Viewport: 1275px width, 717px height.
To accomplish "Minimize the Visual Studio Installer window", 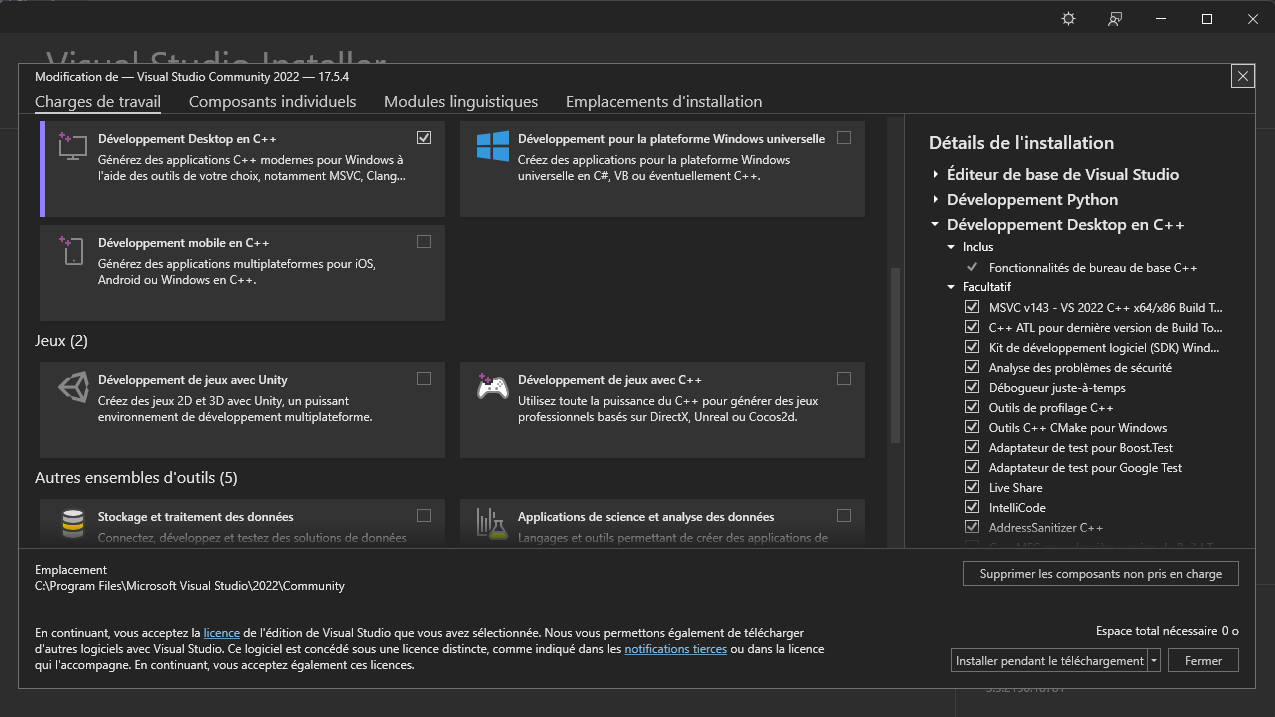I will click(1161, 19).
